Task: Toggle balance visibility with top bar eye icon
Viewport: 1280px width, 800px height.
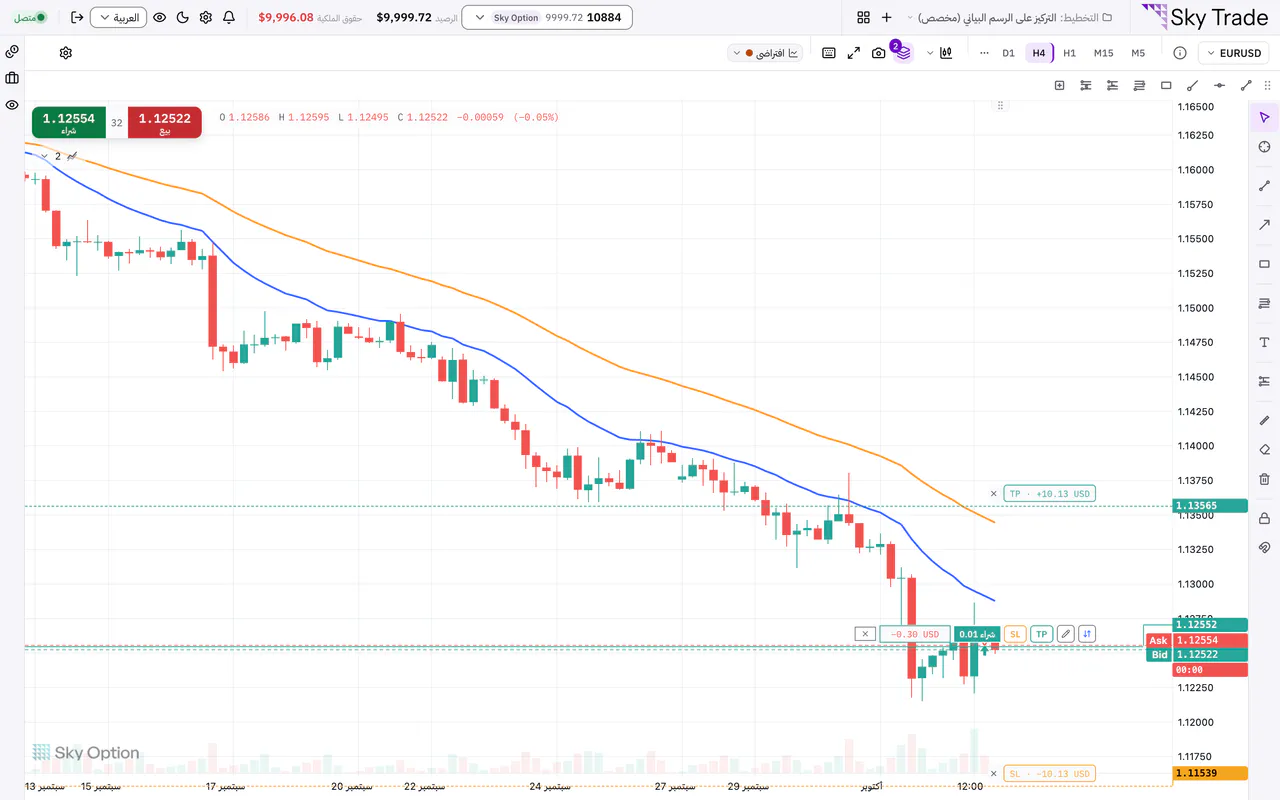Action: click(159, 18)
